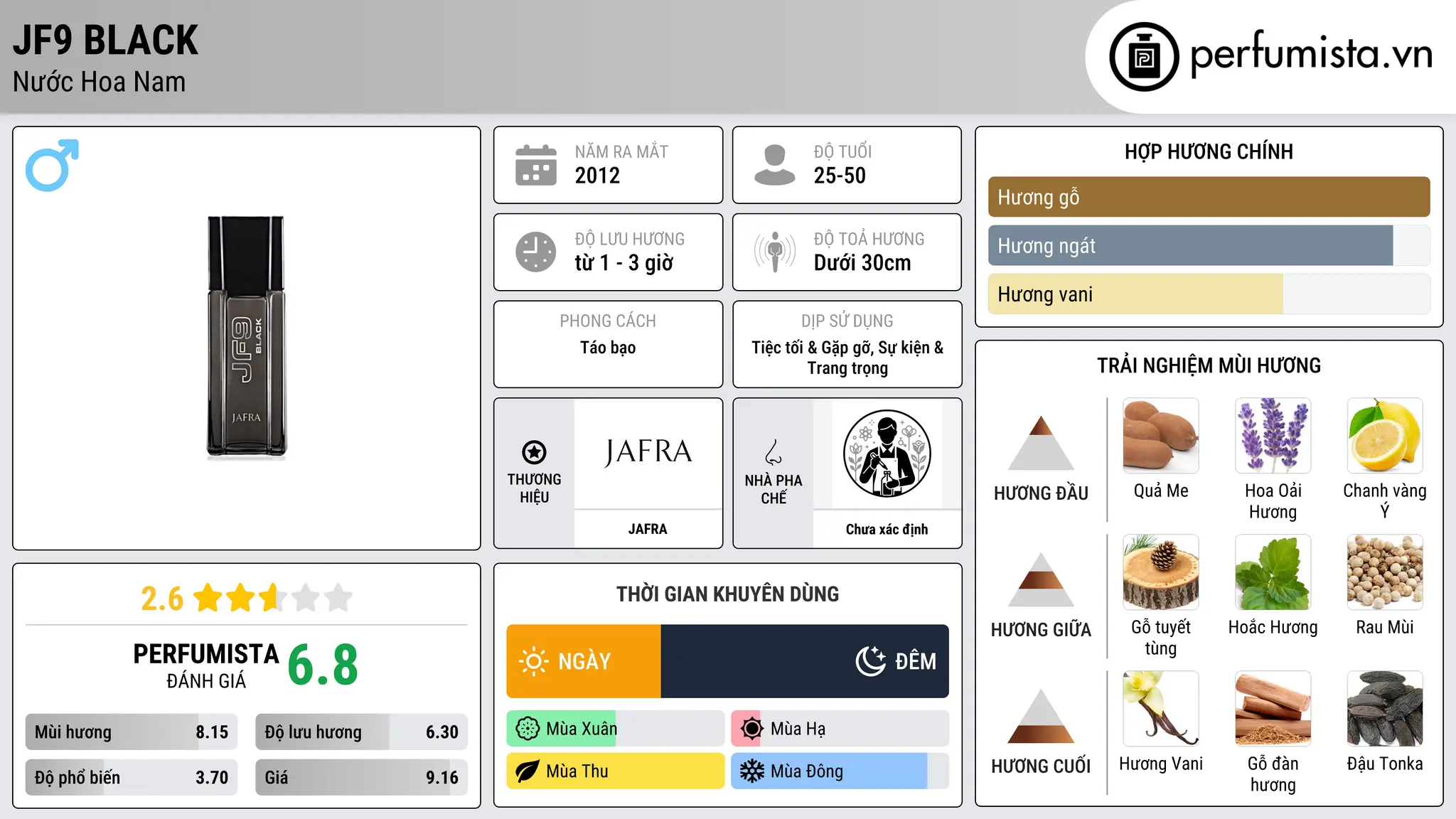Click the sillage projection icon
Screen dimensions: 1456x819
pos(775,252)
